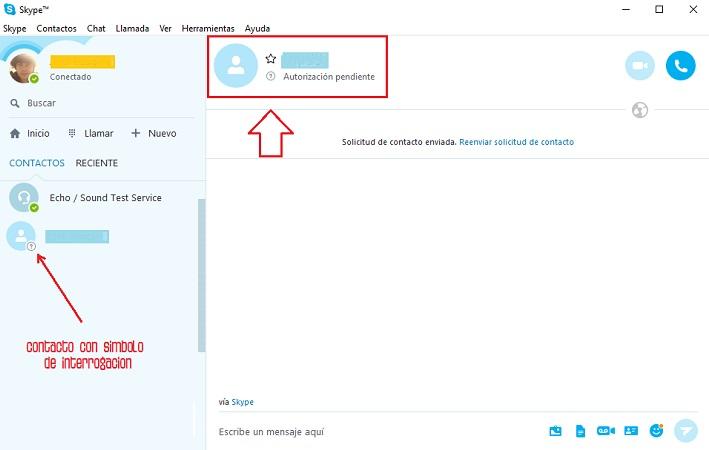Start a video call with the contact
This screenshot has height=450, width=709.
[640, 66]
